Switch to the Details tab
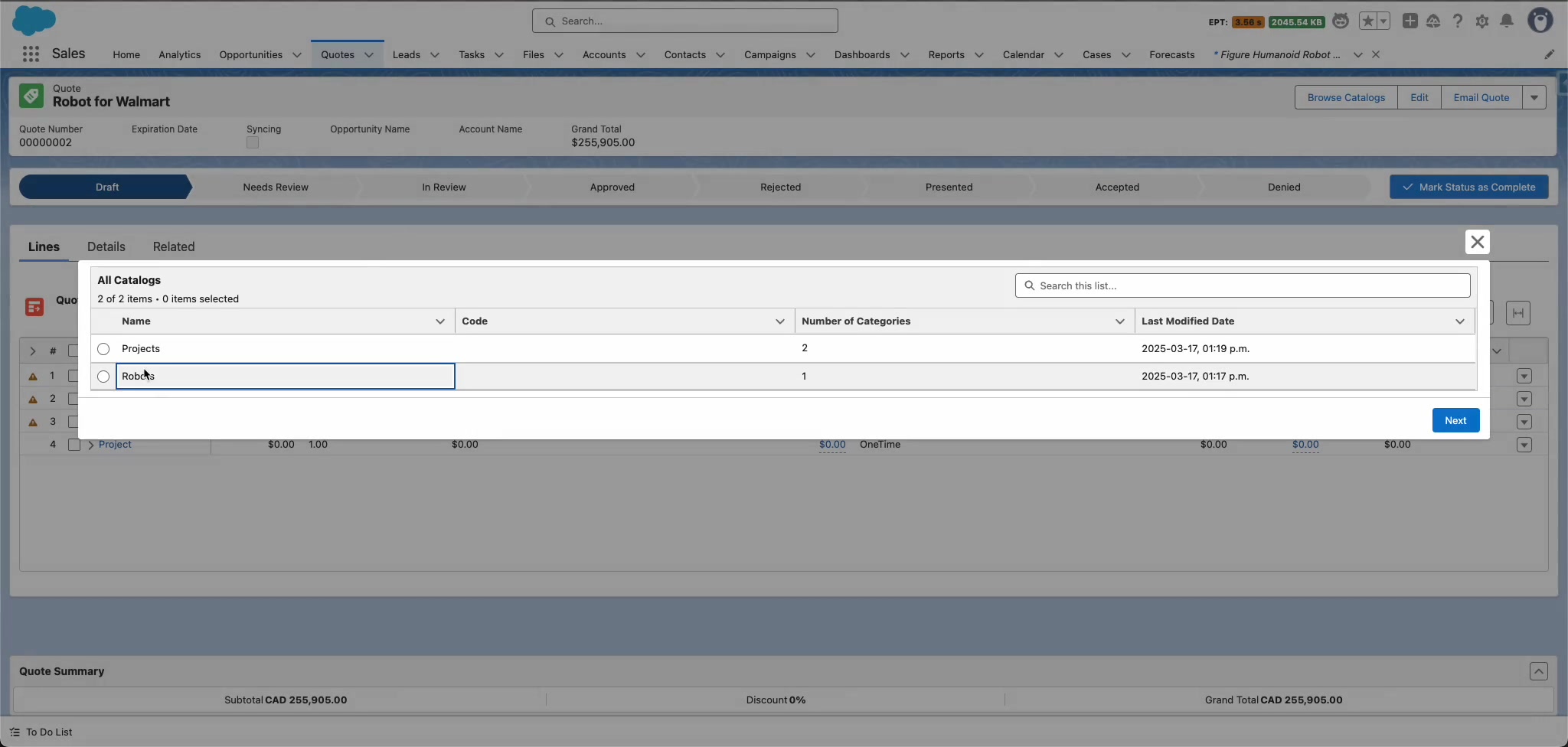Screen dimensions: 1568x747 pyautogui.click(x=106, y=246)
